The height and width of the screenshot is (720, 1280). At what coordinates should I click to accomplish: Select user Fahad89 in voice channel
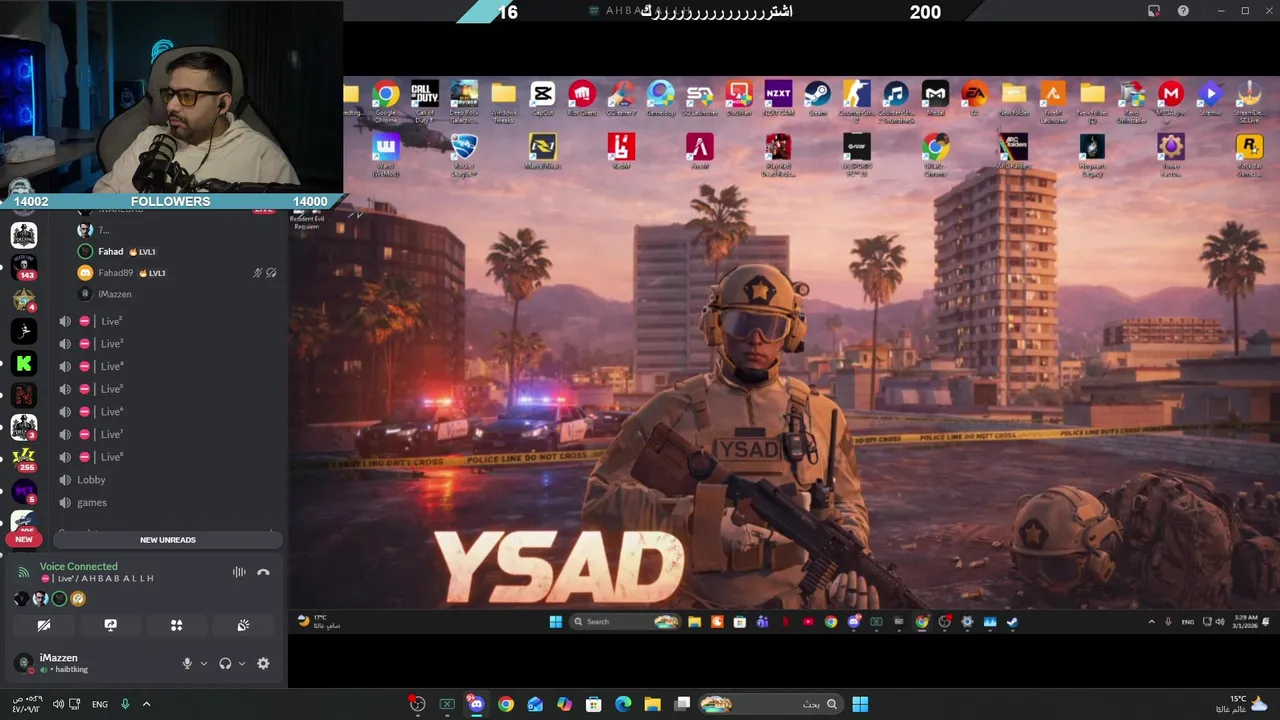click(x=115, y=272)
